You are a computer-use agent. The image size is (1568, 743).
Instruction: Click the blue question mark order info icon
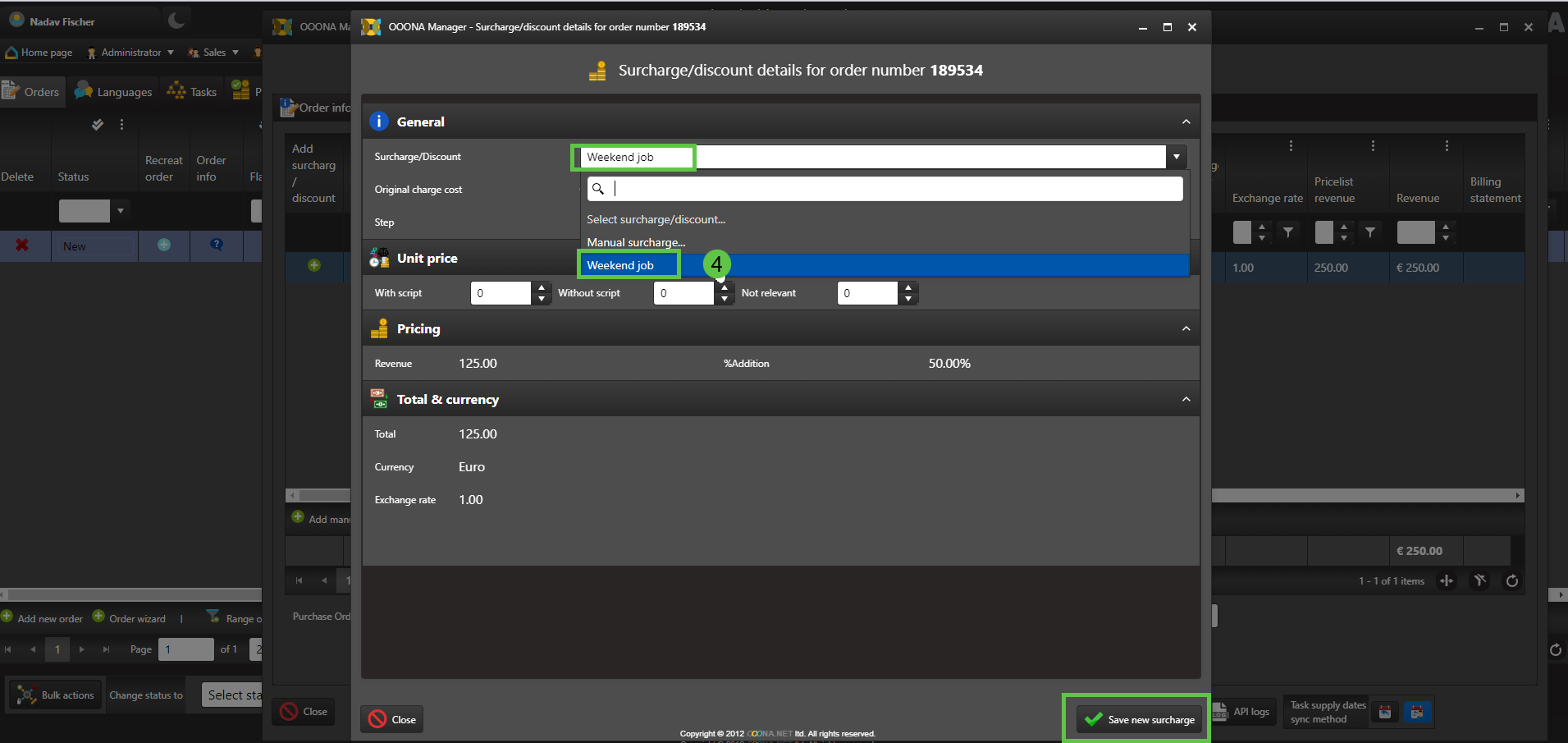pos(217,245)
